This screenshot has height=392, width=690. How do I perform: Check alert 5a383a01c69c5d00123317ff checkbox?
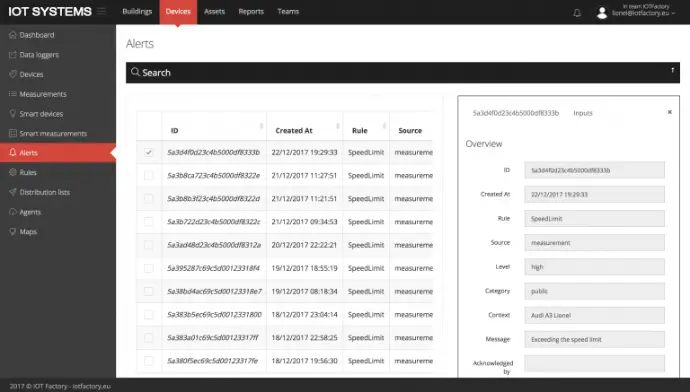point(149,338)
